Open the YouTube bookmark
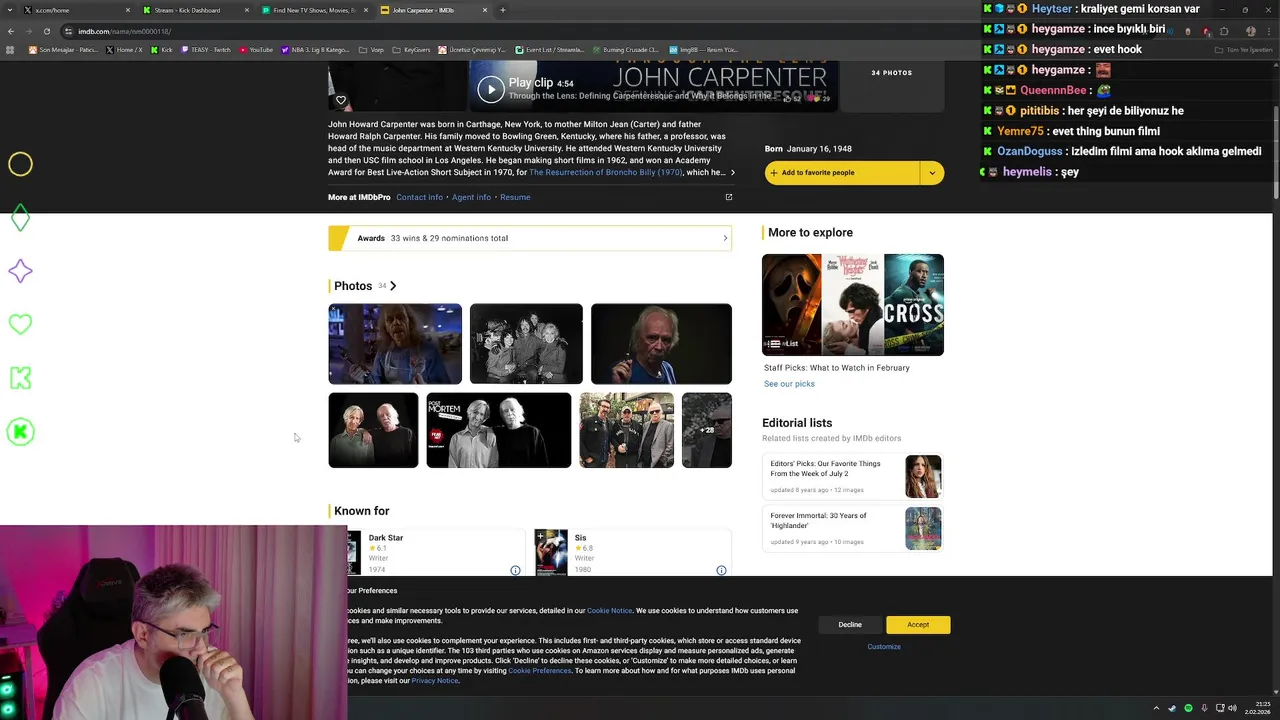Screen dimensions: 1280x720 point(256,49)
